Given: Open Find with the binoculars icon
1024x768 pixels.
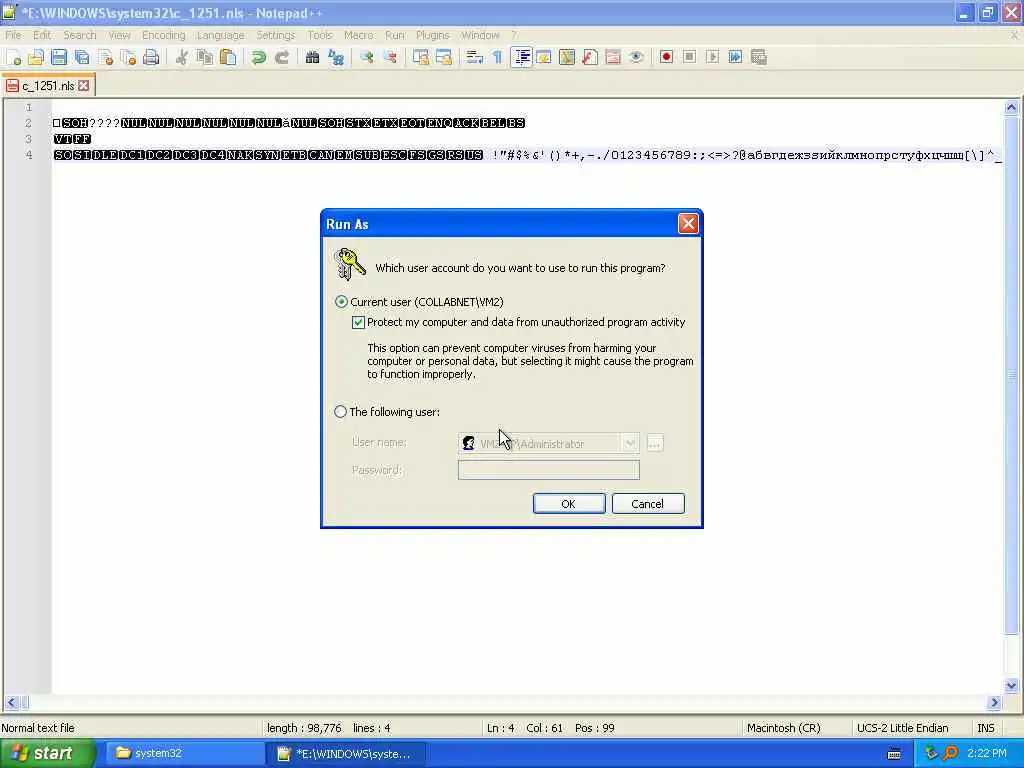Looking at the screenshot, I should tap(312, 57).
